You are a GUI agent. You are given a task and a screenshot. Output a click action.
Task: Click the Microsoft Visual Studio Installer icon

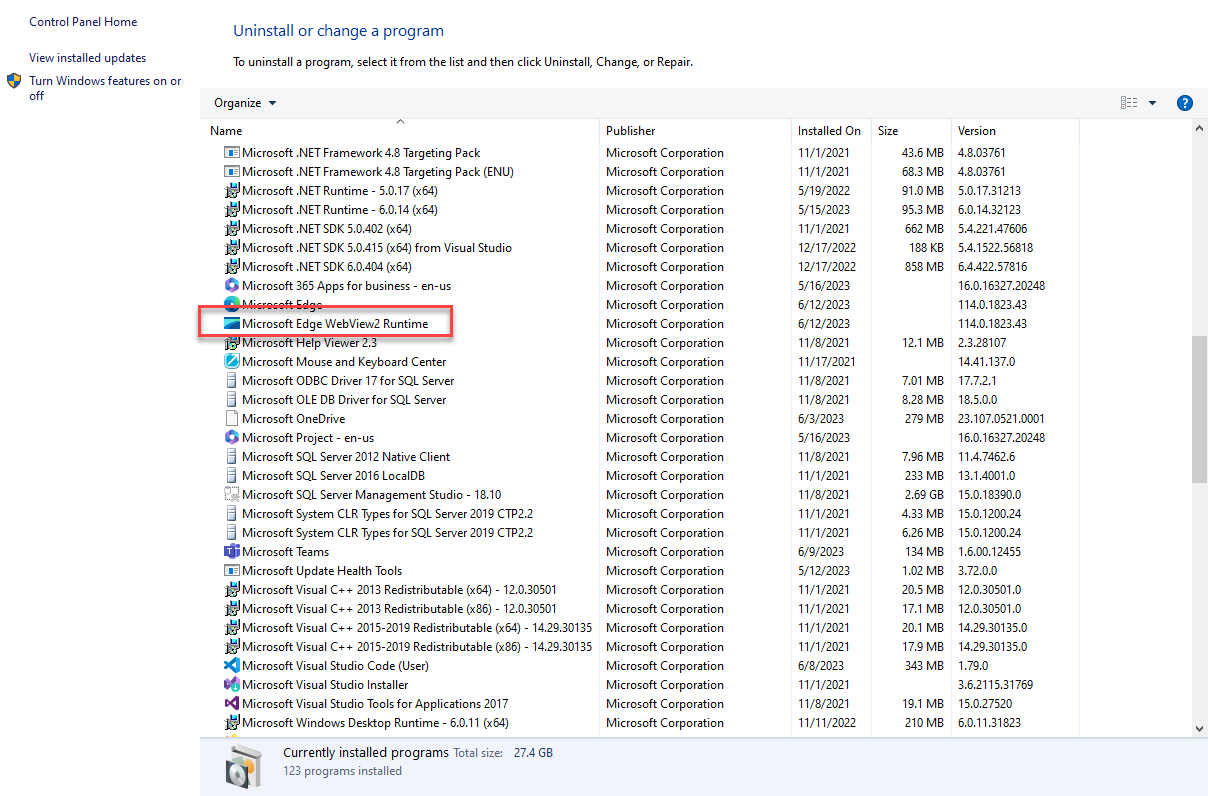(232, 685)
